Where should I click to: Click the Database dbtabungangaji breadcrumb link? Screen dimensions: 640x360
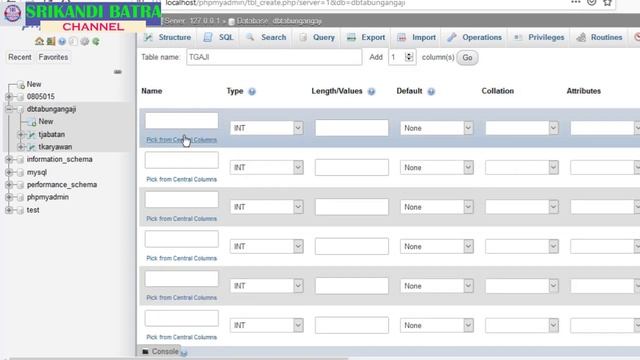(279, 21)
